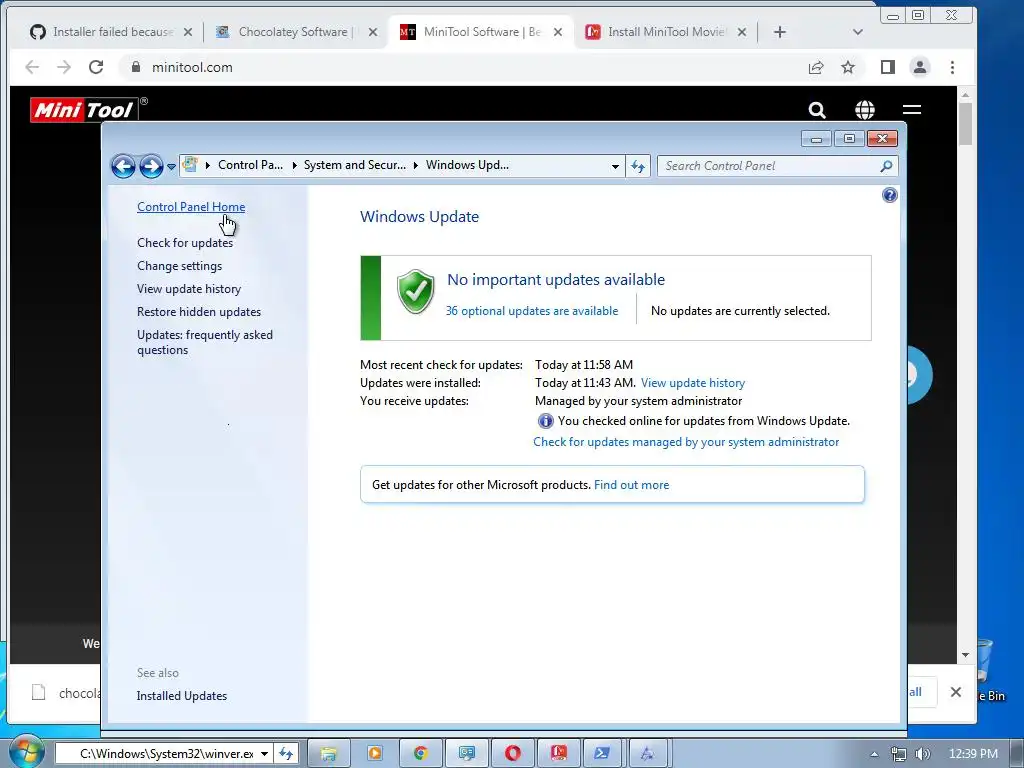Open Chrome tab search chevron
The height and width of the screenshot is (768, 1024).
[858, 32]
